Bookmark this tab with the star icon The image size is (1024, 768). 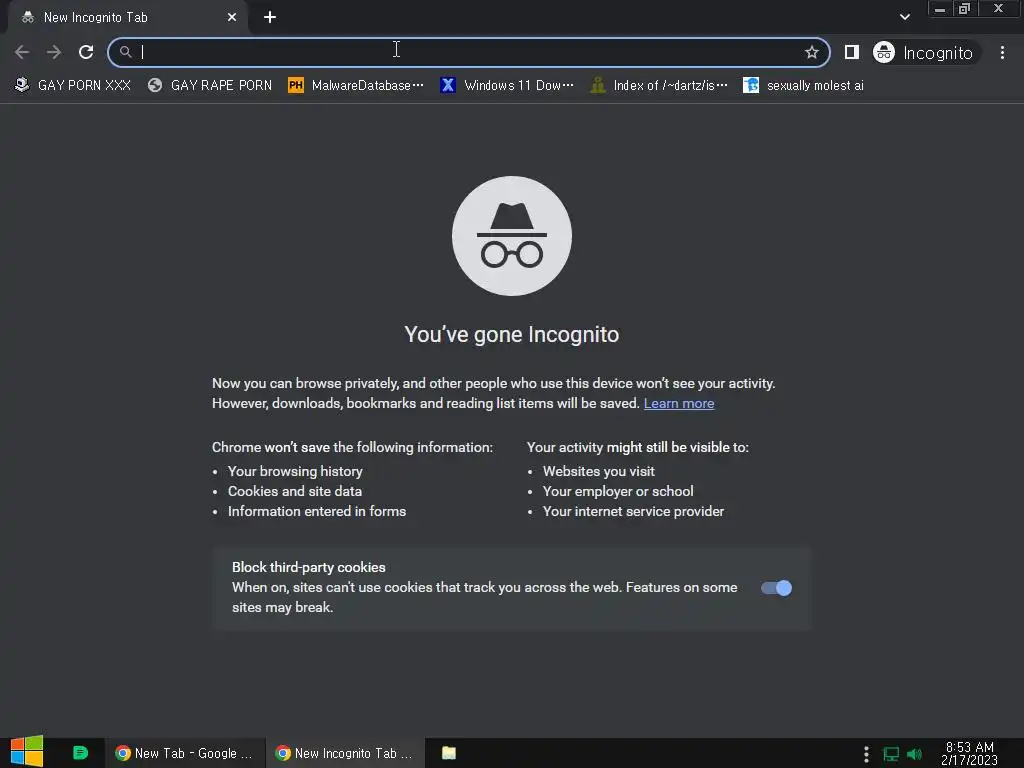[811, 52]
